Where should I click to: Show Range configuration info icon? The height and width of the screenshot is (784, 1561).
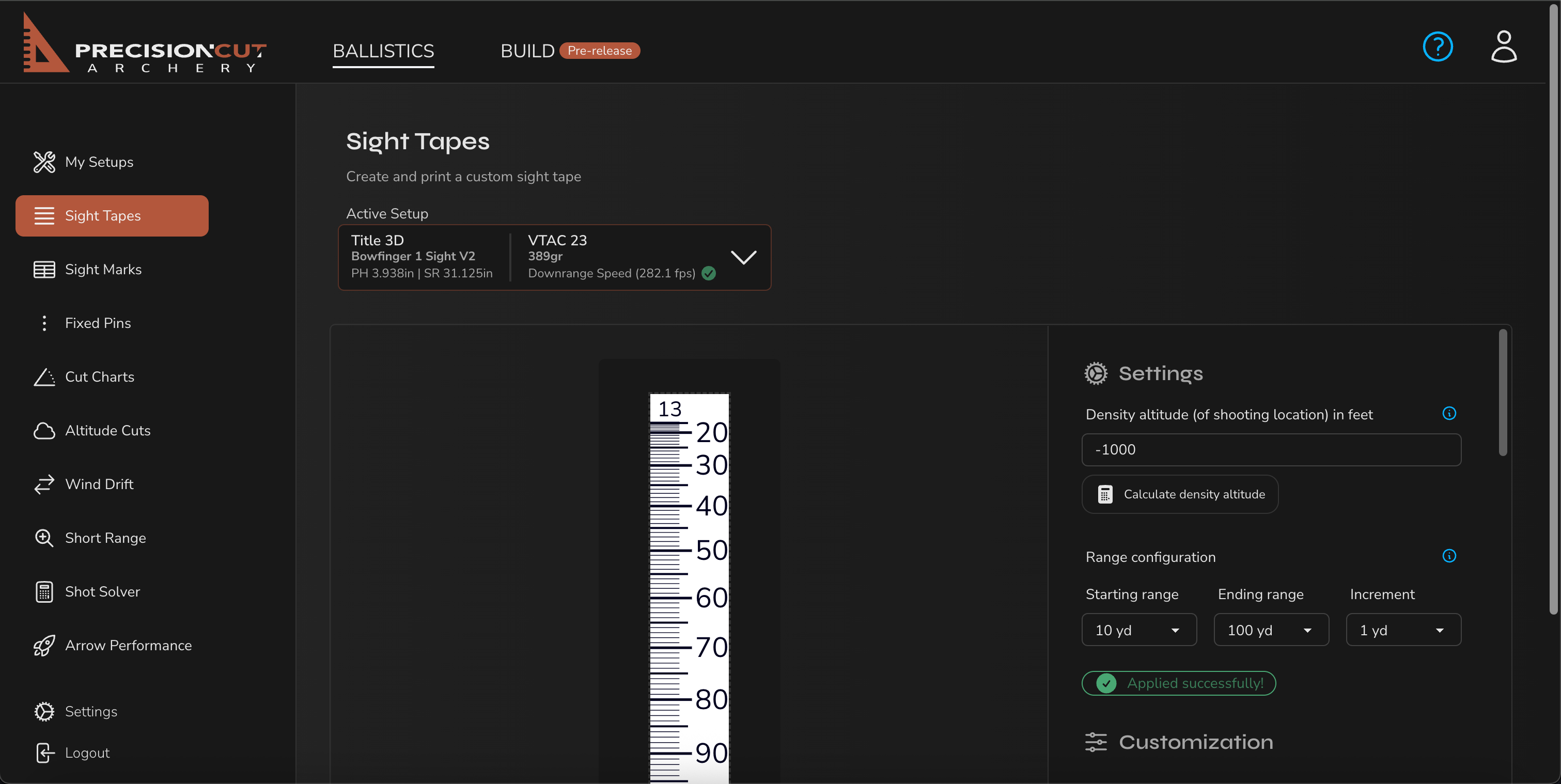[1449, 556]
